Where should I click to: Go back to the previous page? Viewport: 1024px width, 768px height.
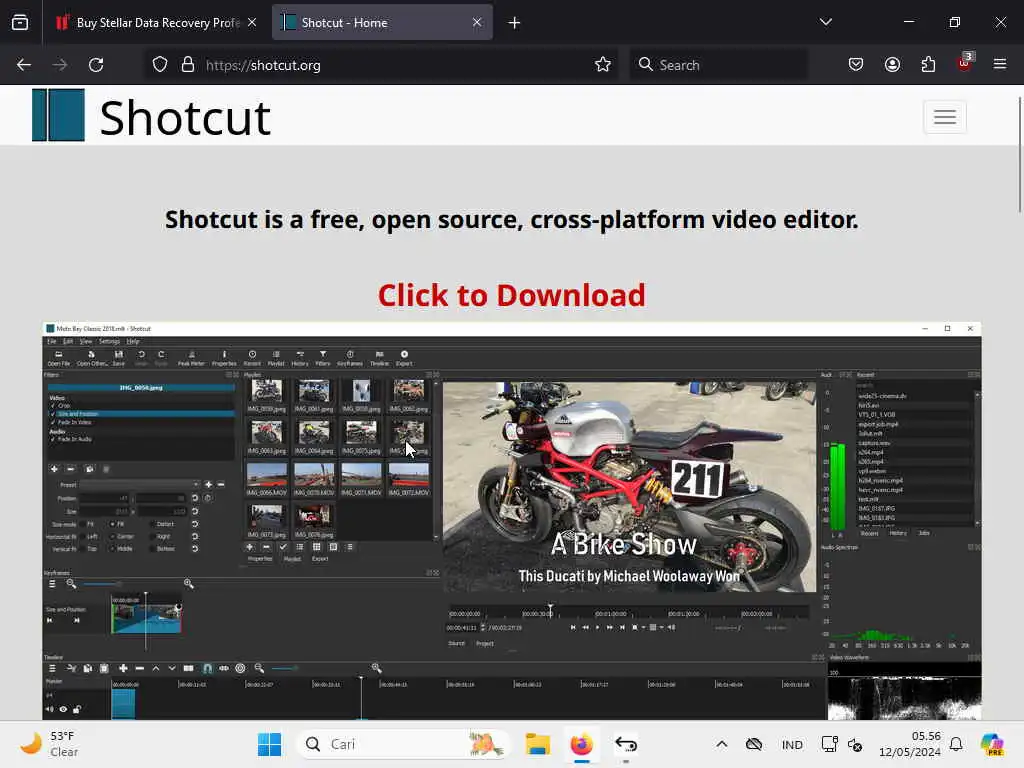24,65
